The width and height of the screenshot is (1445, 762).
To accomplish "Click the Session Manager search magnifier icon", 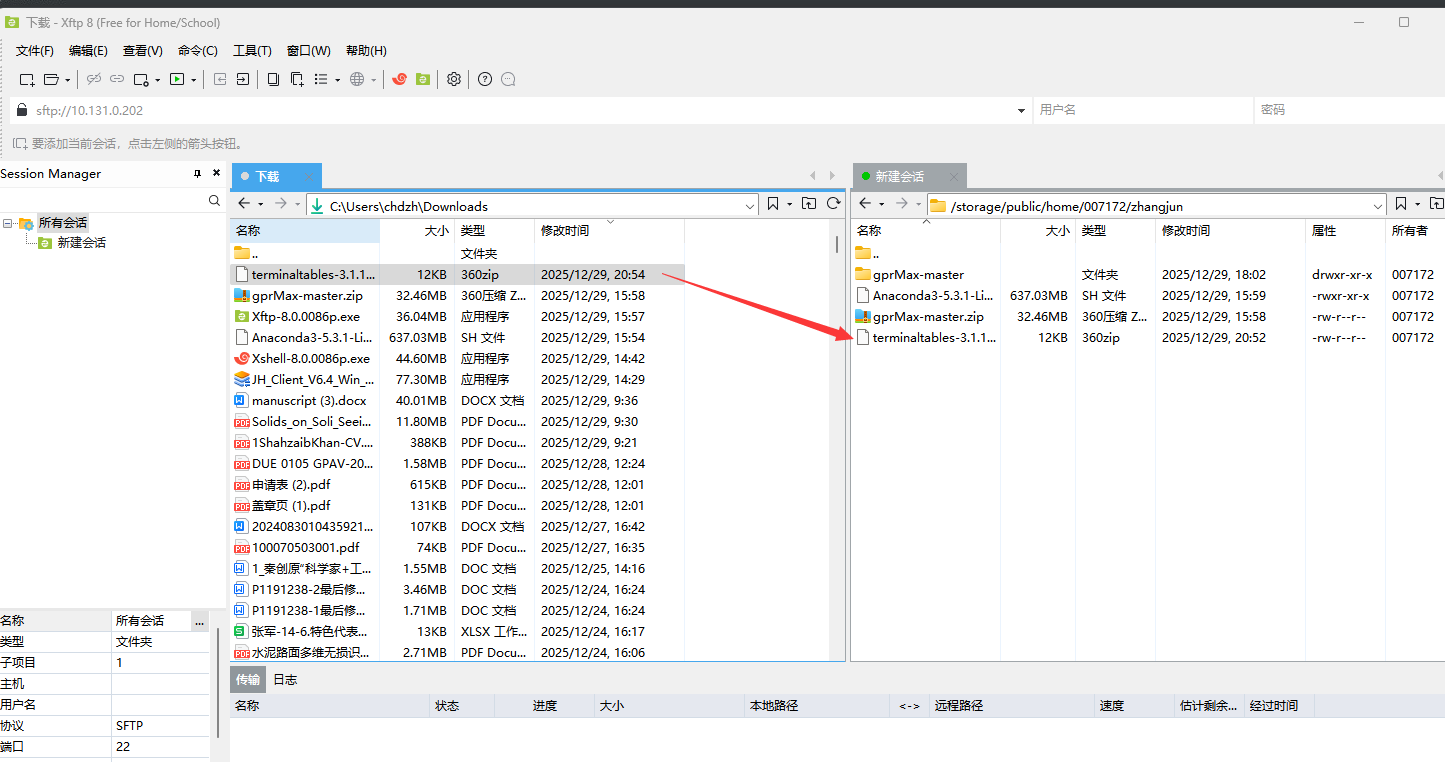I will click(x=214, y=201).
